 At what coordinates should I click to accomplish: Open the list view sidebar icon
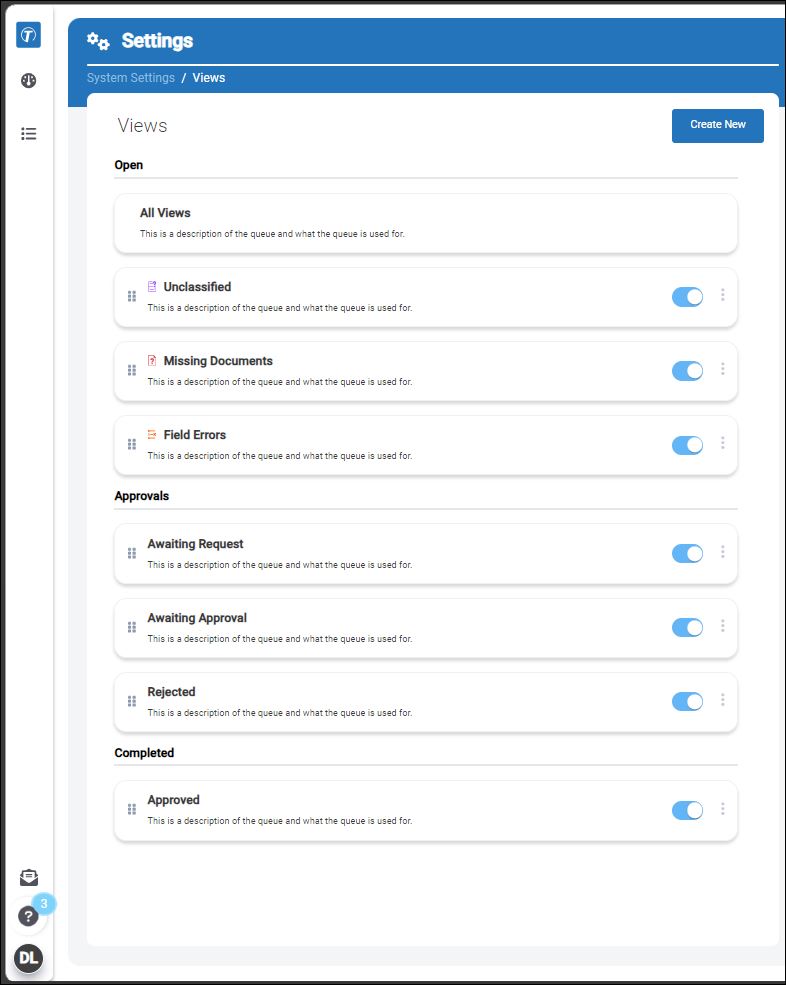pos(28,133)
